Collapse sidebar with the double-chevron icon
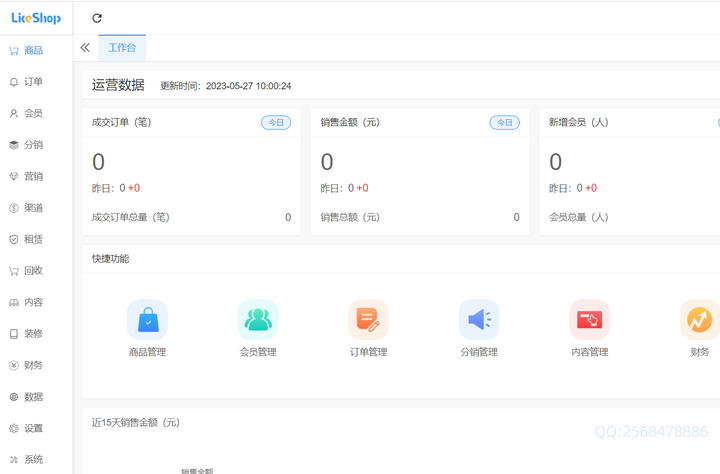This screenshot has height=474, width=720. [x=85, y=47]
